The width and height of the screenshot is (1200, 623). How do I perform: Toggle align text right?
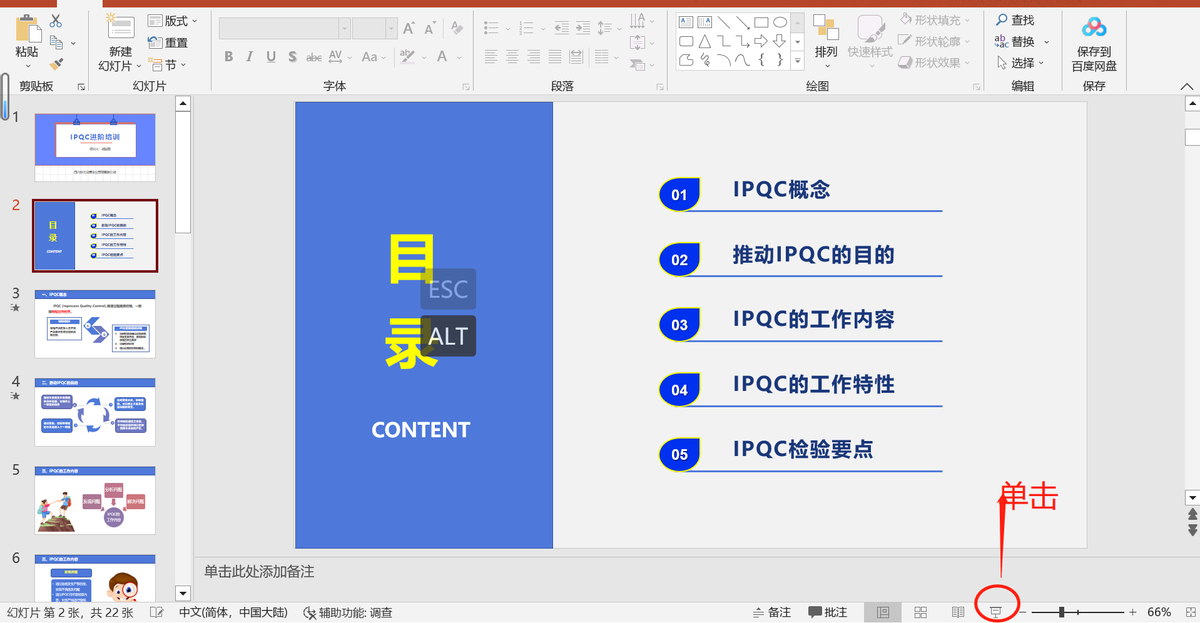point(534,57)
